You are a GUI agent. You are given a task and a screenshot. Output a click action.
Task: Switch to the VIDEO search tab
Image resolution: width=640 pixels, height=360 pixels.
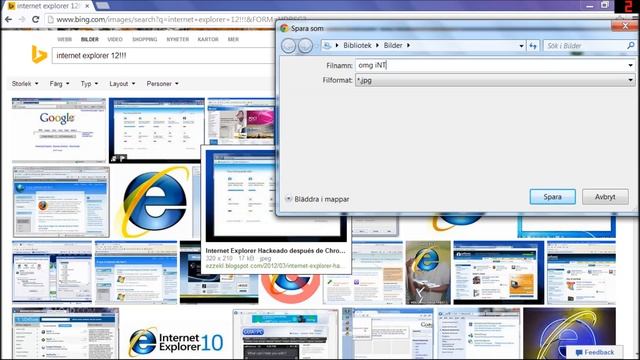coord(115,39)
